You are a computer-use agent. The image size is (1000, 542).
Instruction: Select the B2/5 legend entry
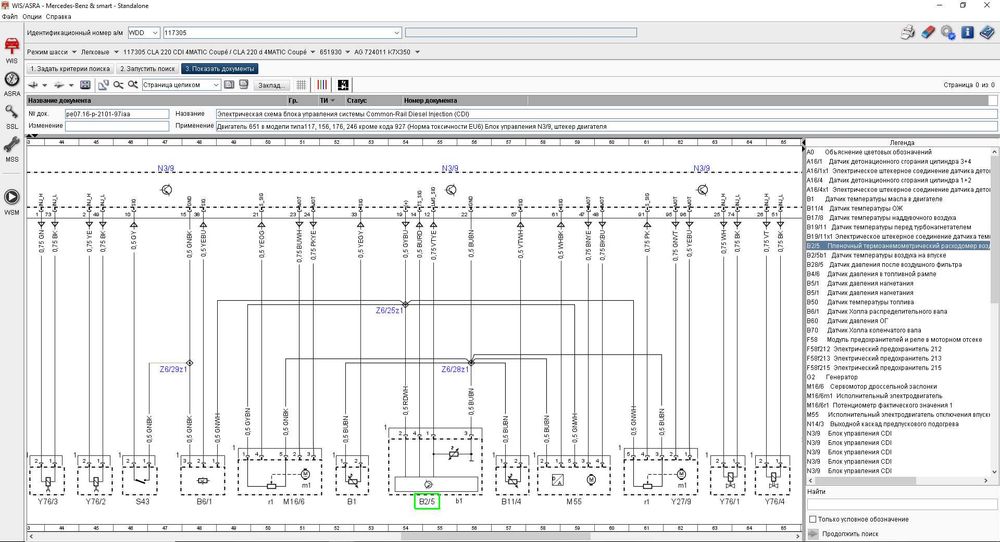click(x=898, y=245)
